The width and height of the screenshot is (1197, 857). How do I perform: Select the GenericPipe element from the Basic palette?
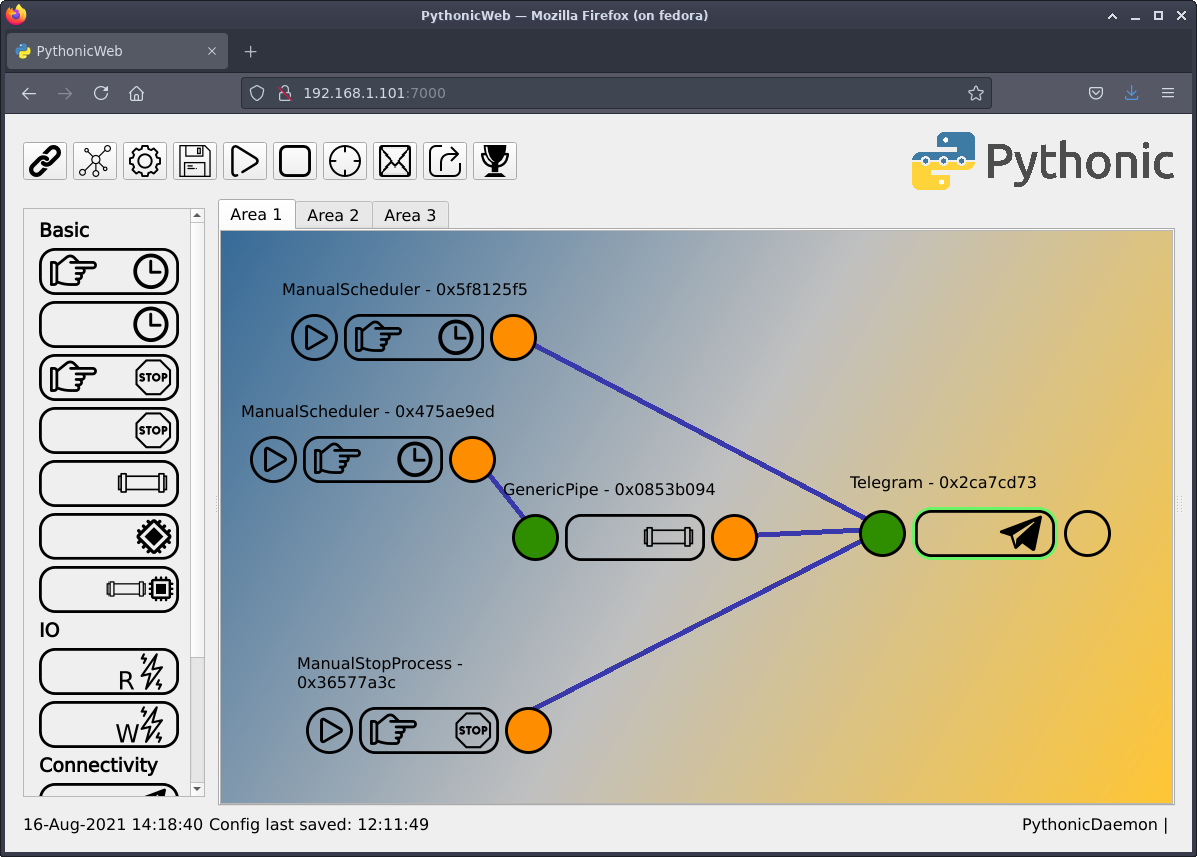point(109,483)
